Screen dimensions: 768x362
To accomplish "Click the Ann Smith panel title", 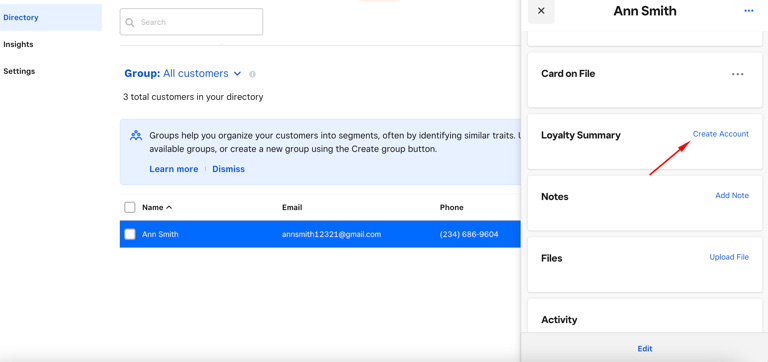I will [645, 11].
